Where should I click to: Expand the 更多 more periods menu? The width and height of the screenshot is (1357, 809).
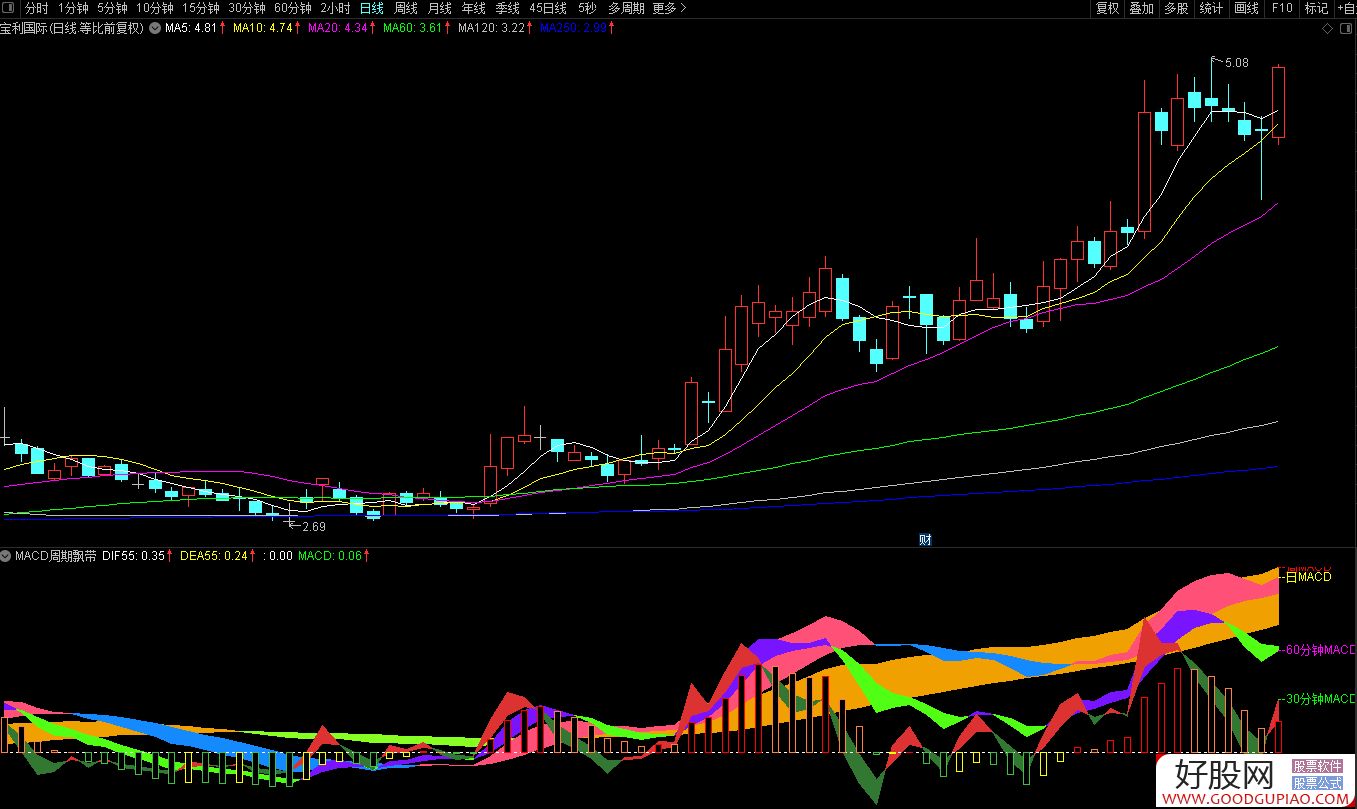[x=669, y=8]
